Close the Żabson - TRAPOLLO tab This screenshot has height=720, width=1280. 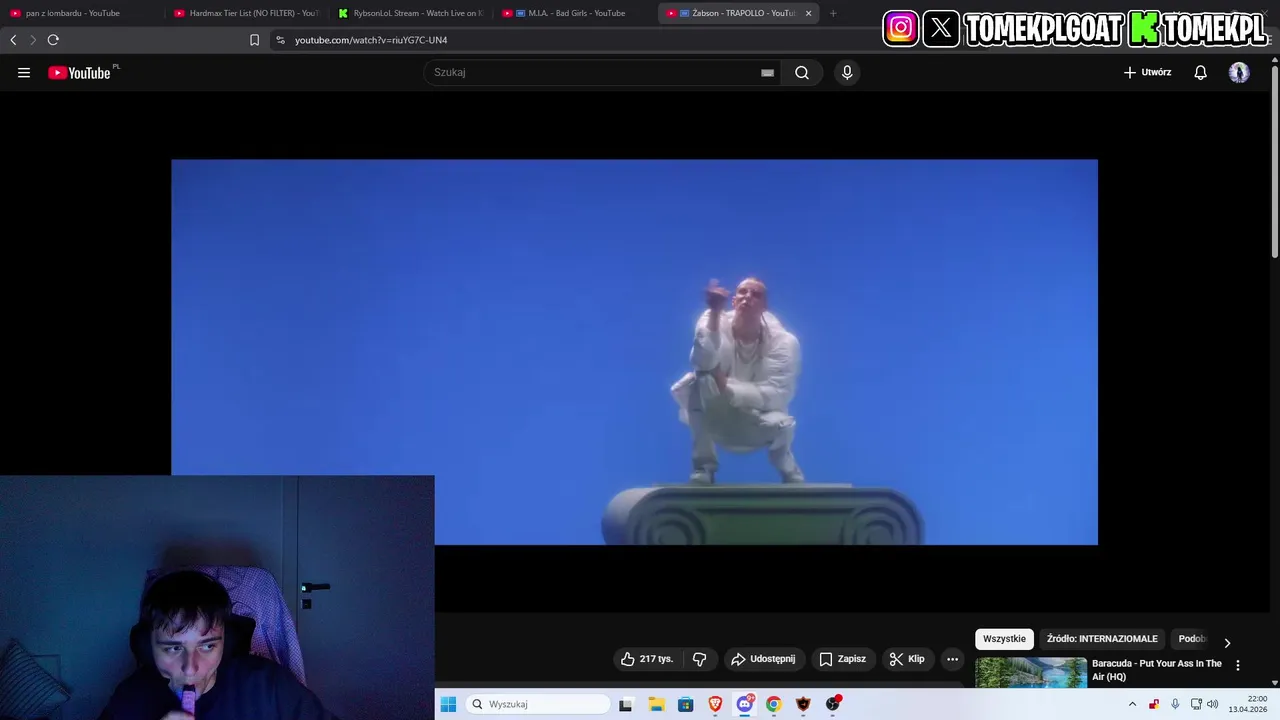(808, 13)
